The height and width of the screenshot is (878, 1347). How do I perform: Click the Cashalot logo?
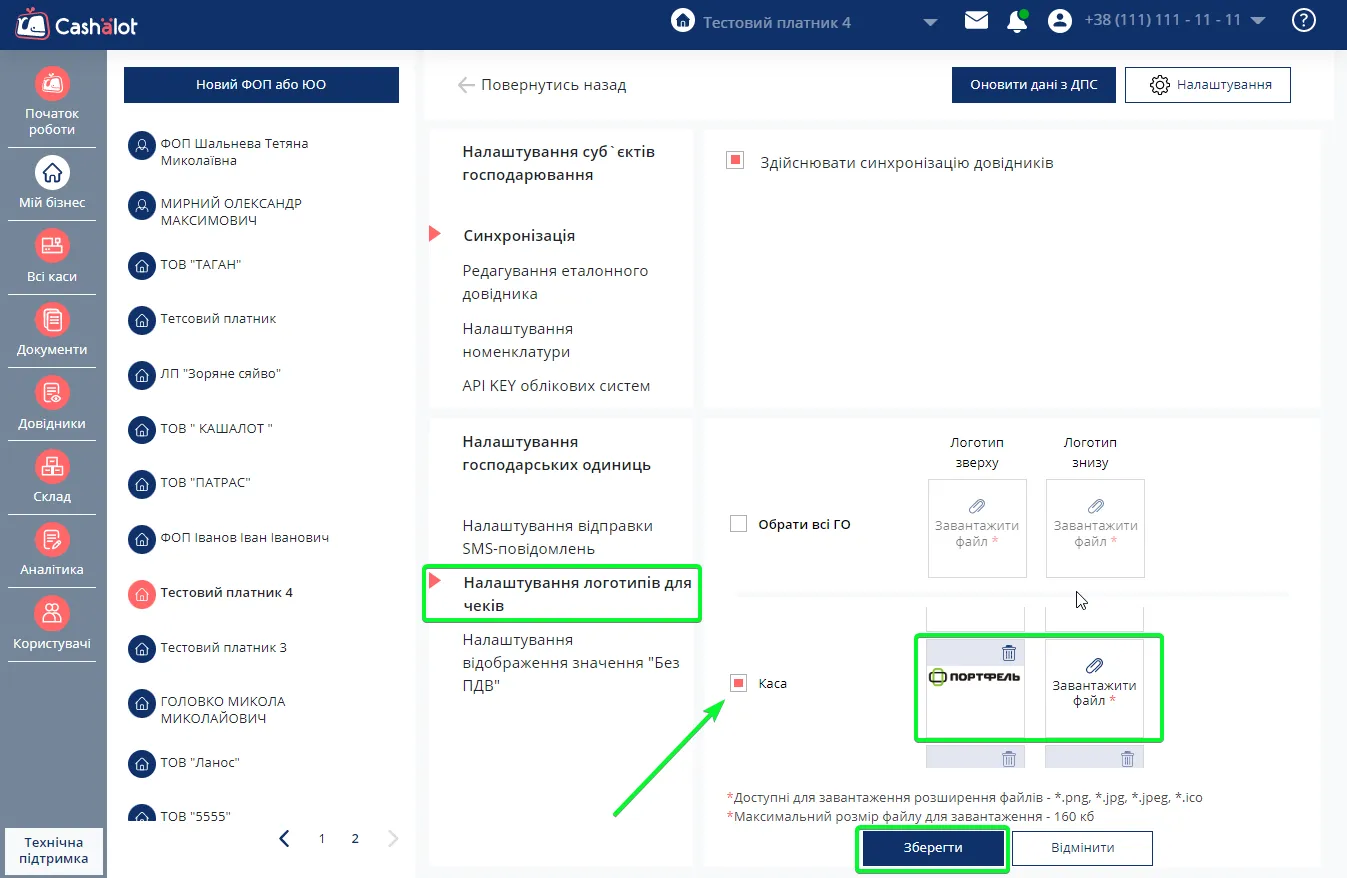(x=76, y=23)
